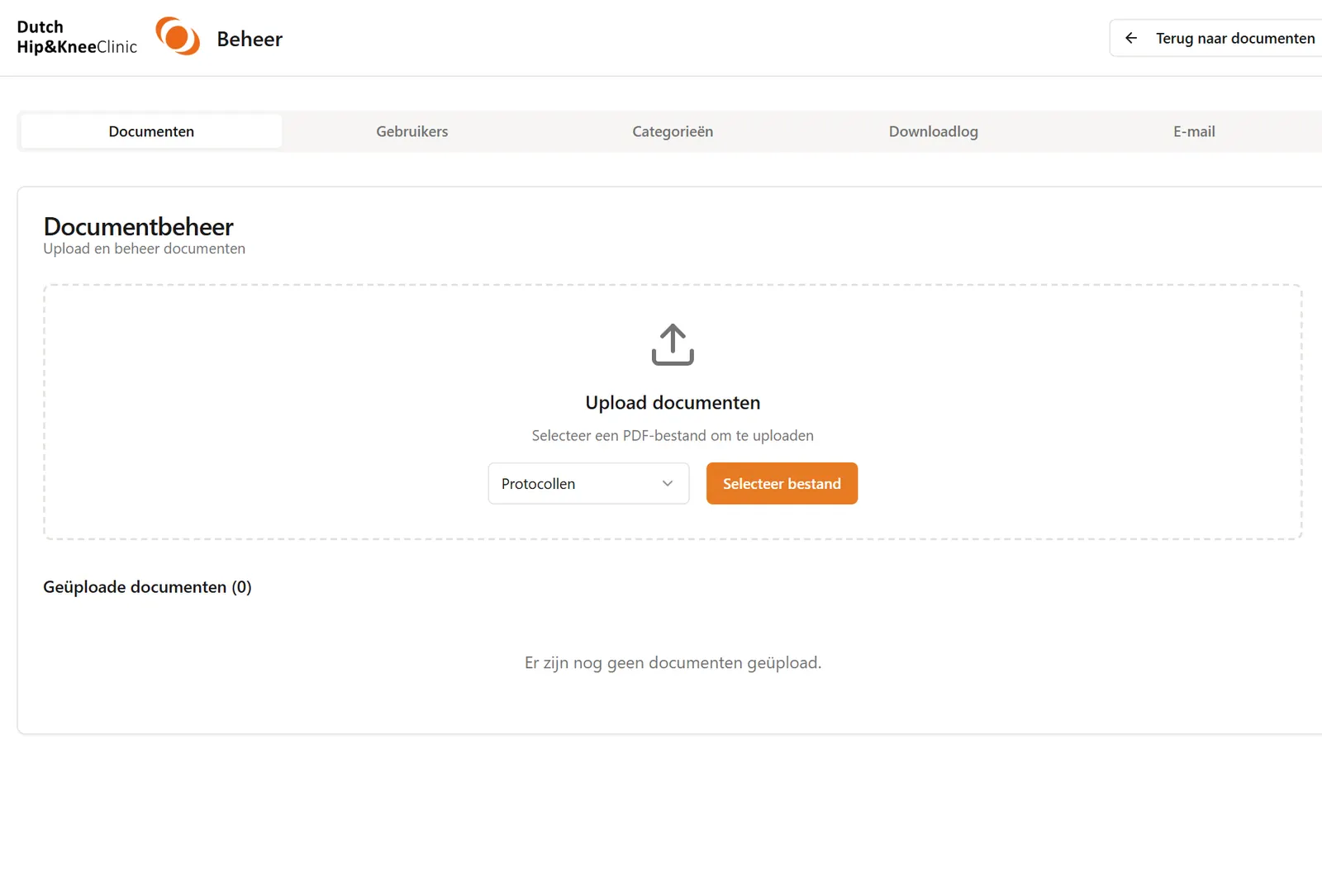Click the Dutch Hip&KneeClinic brand text
Image resolution: width=1322 pixels, height=896 pixels.
[77, 37]
